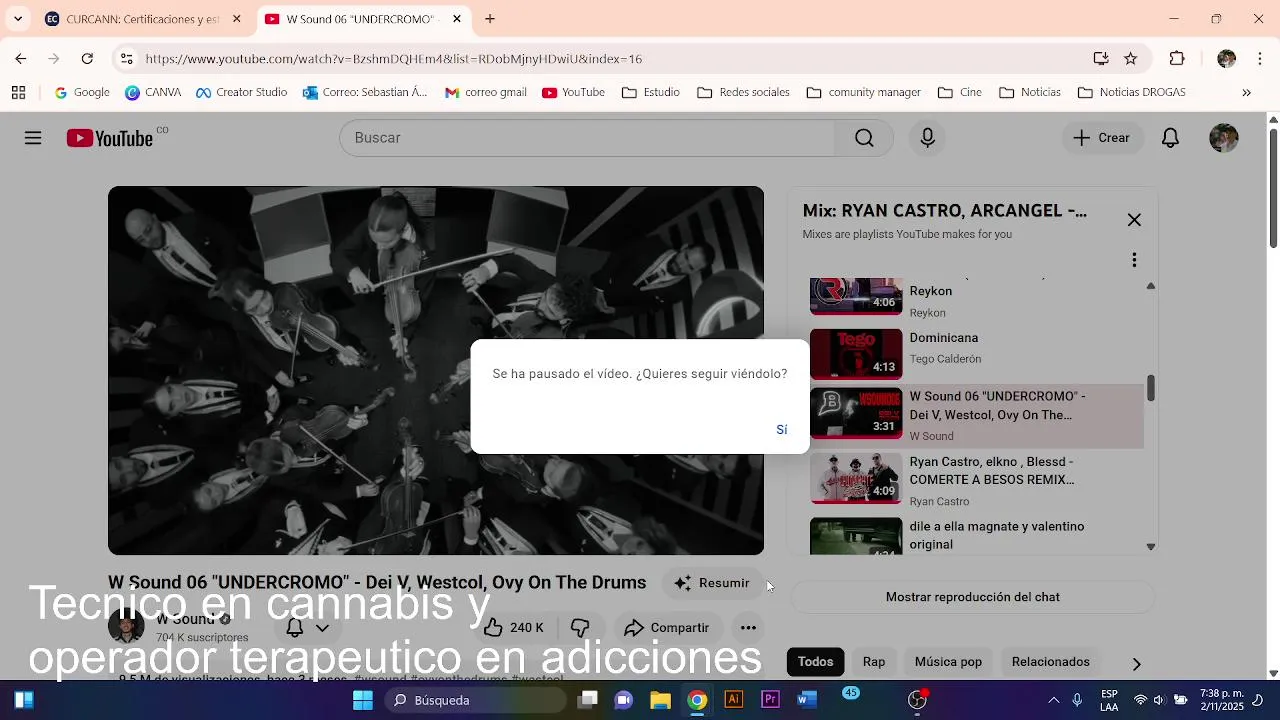Dislike the video

(580, 628)
